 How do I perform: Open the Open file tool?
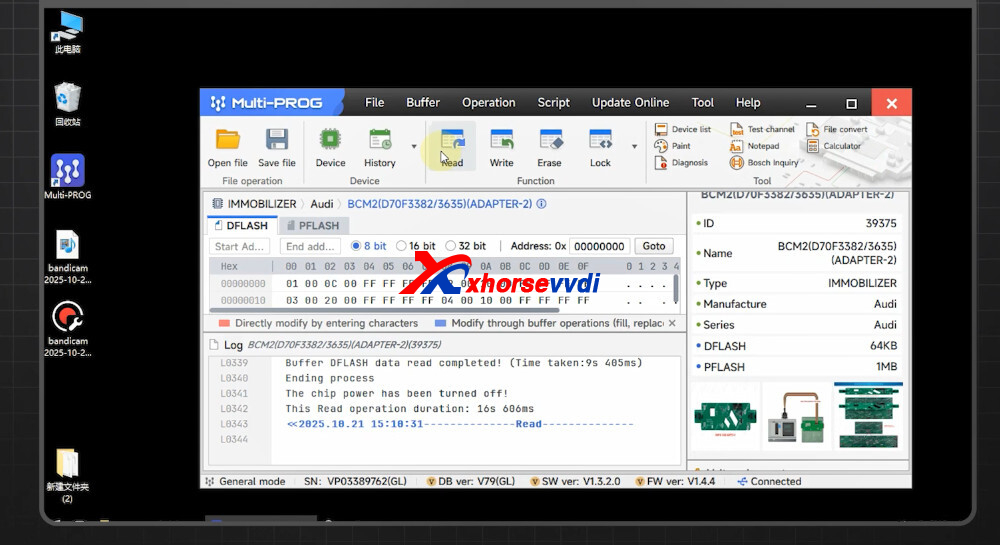click(227, 148)
